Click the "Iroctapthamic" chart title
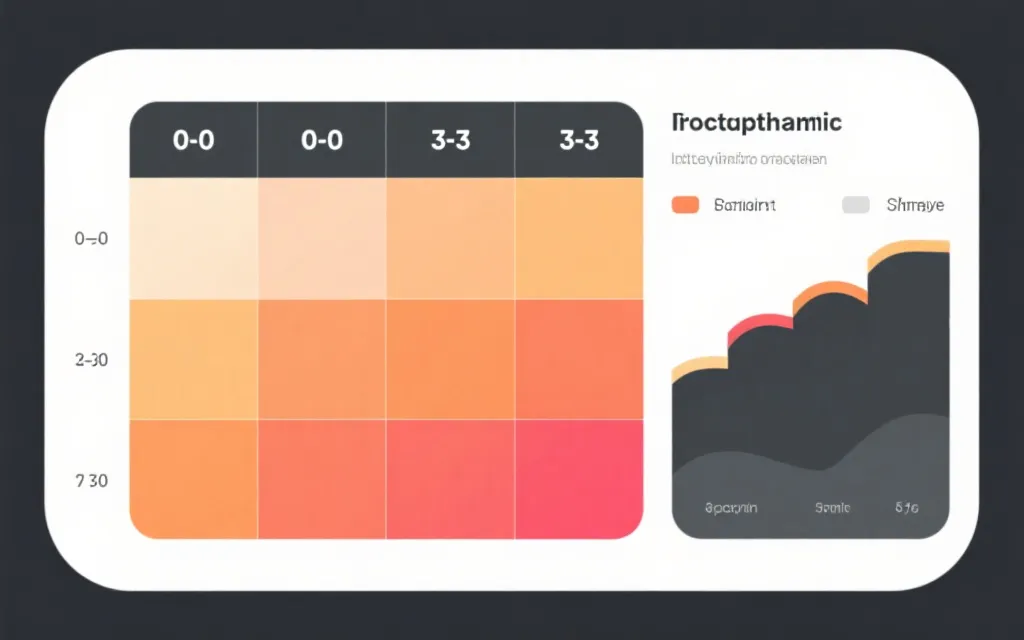 (x=757, y=123)
